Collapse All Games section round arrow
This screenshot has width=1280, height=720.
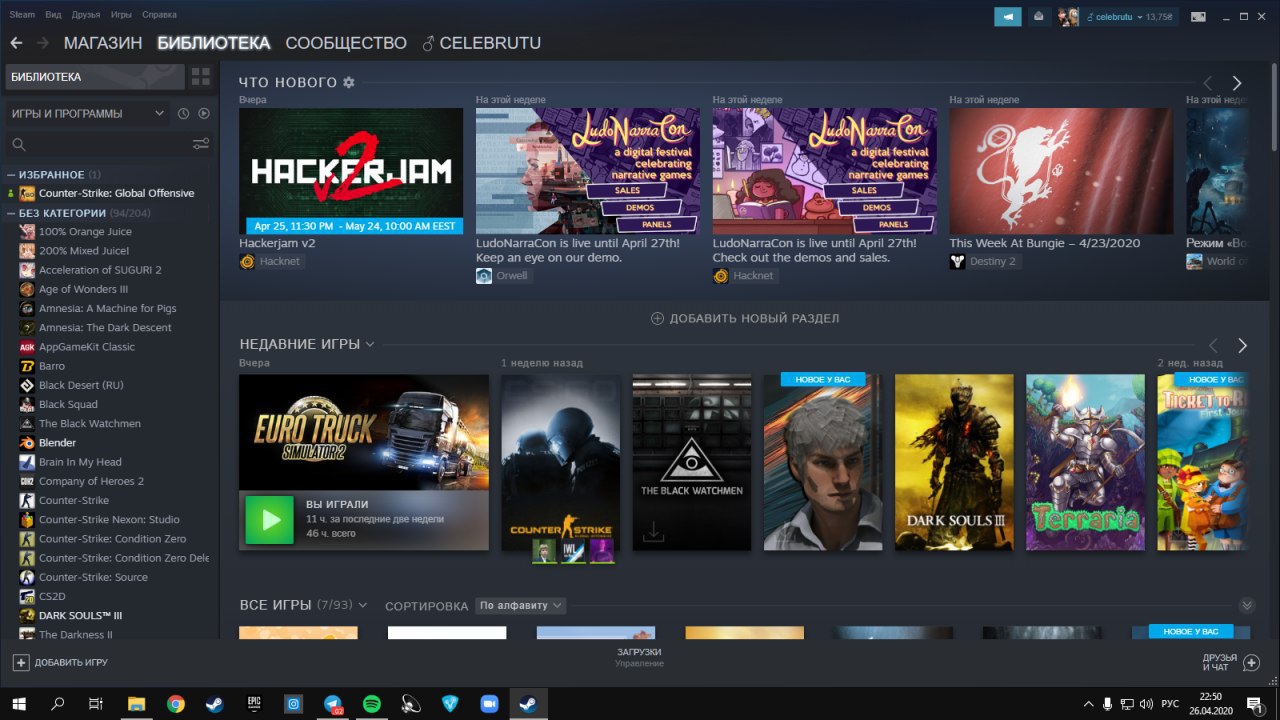tap(1246, 605)
